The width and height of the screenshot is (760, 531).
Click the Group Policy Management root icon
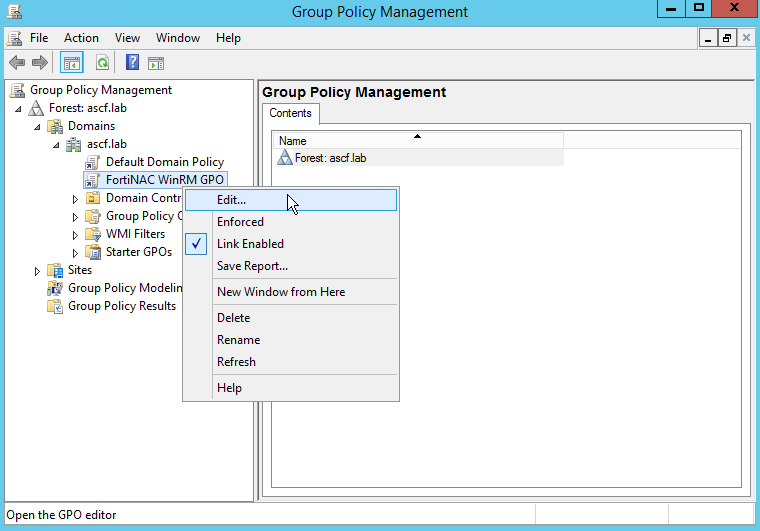[x=17, y=90]
